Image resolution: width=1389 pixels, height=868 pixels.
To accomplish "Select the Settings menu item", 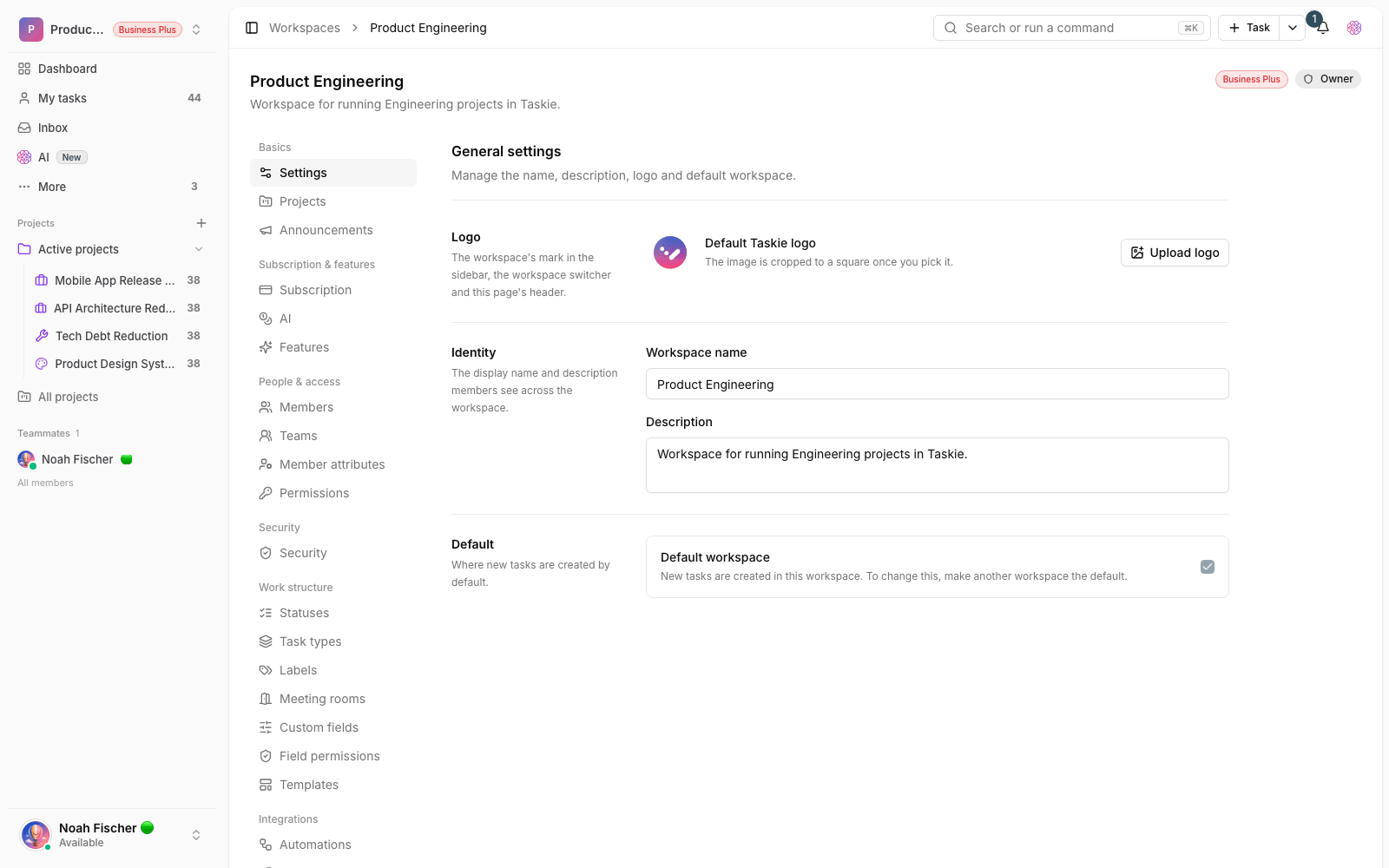I will coord(333,173).
